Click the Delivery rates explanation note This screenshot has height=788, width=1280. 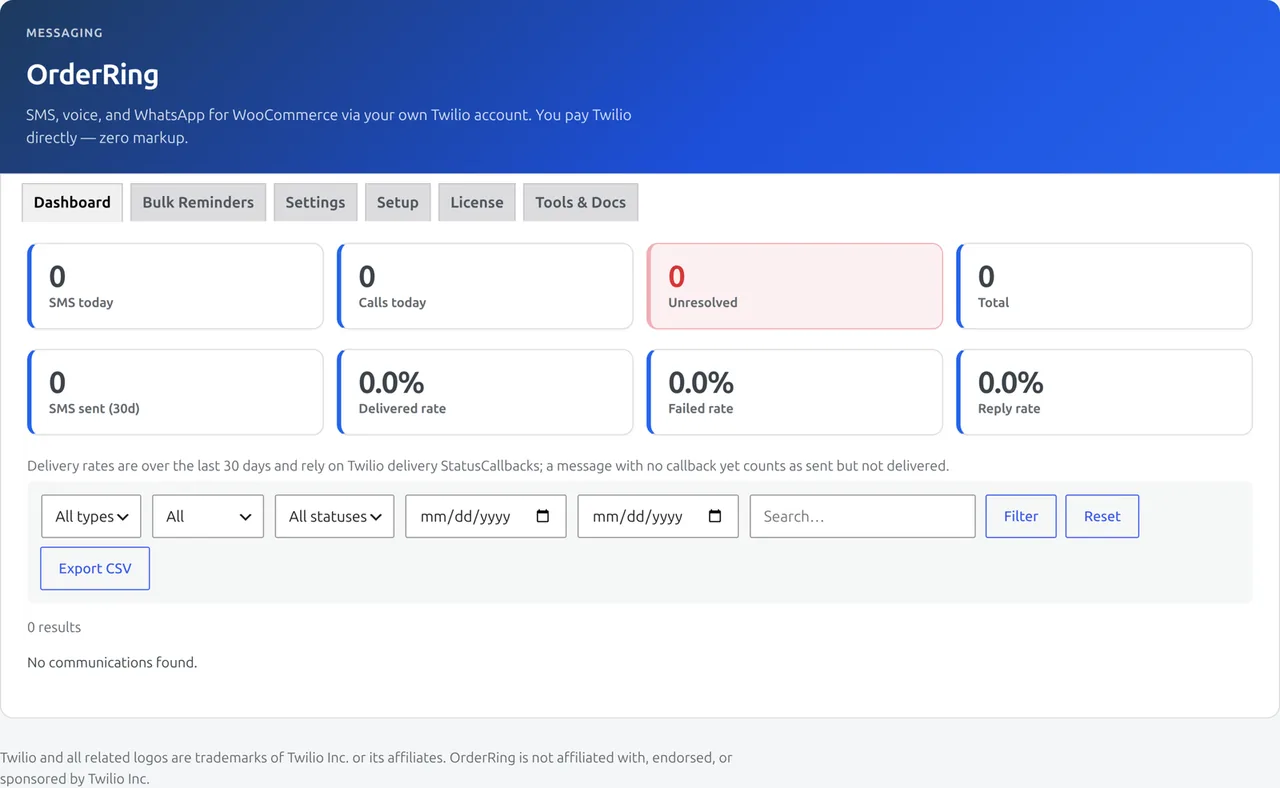[x=488, y=466]
